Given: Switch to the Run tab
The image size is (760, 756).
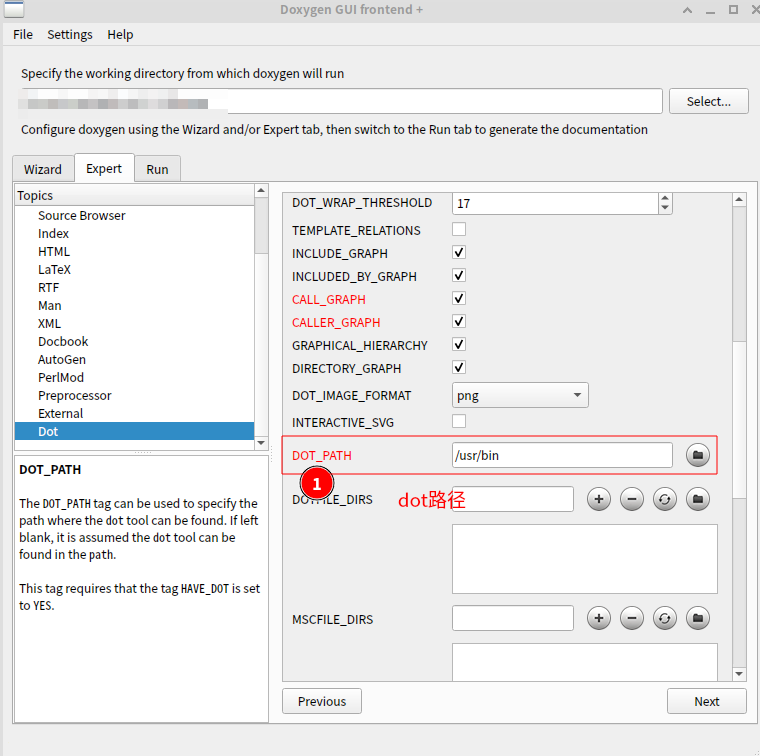Looking at the screenshot, I should [157, 169].
